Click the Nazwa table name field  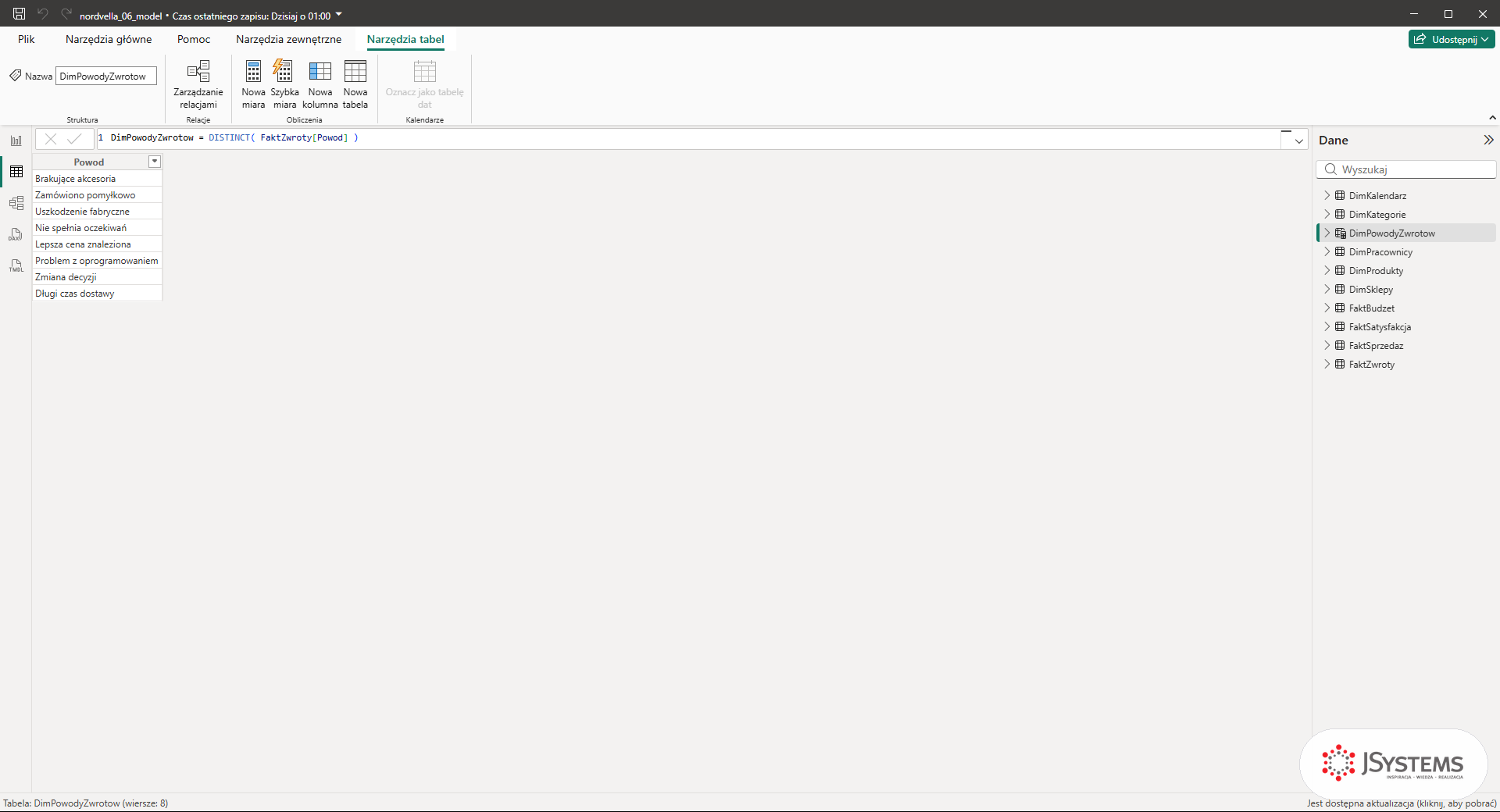[106, 76]
